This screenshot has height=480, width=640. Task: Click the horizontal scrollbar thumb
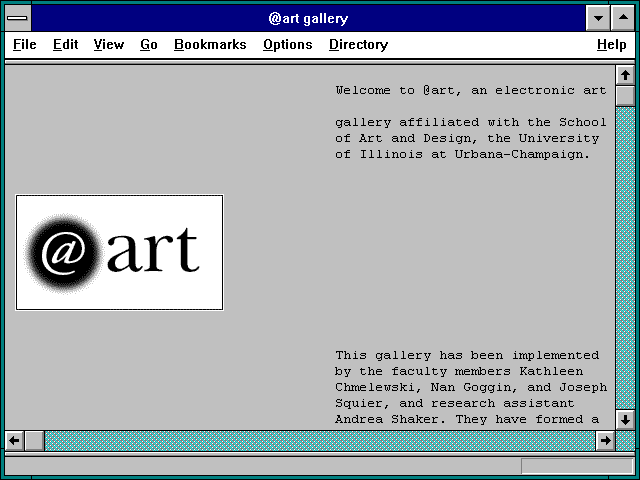pyautogui.click(x=35, y=441)
